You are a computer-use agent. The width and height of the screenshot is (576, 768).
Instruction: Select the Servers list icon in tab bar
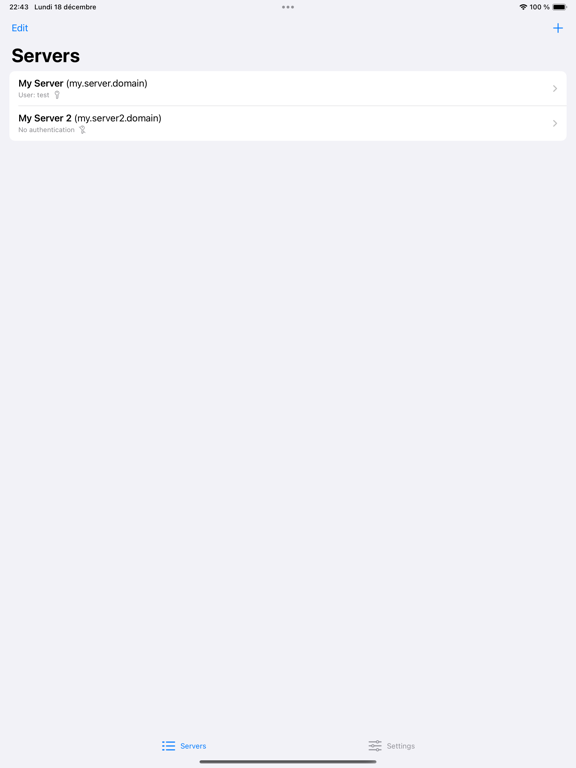(x=168, y=746)
